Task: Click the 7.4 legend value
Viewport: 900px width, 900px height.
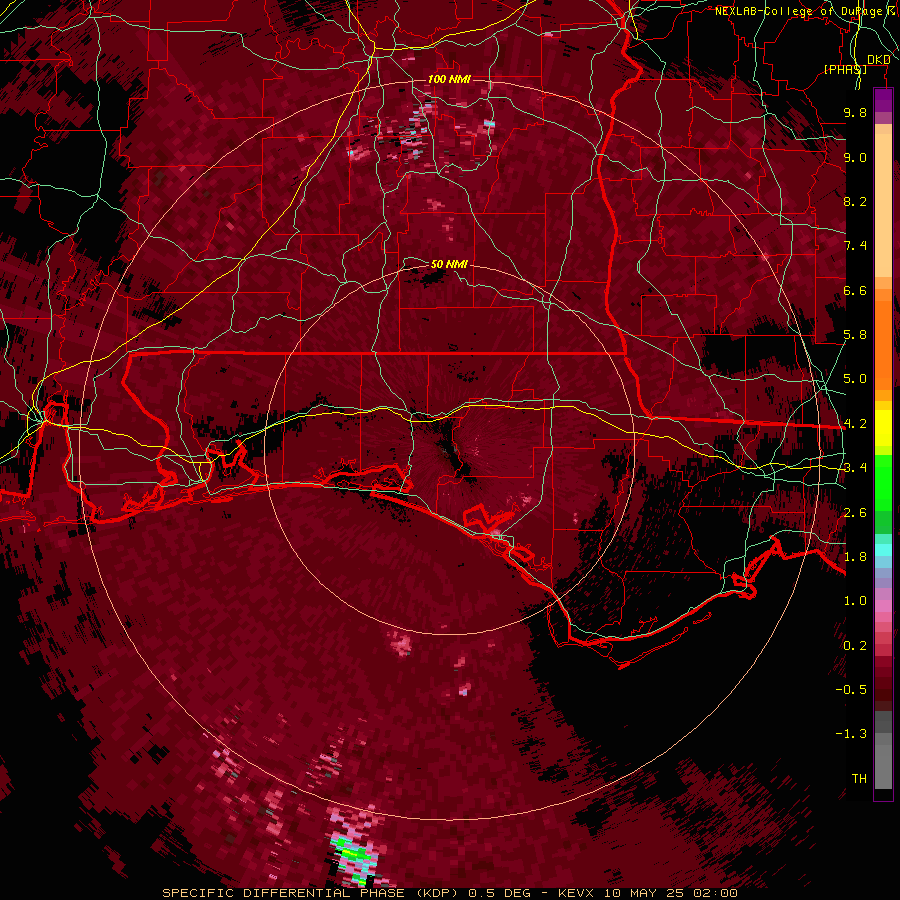Action: coord(855,246)
